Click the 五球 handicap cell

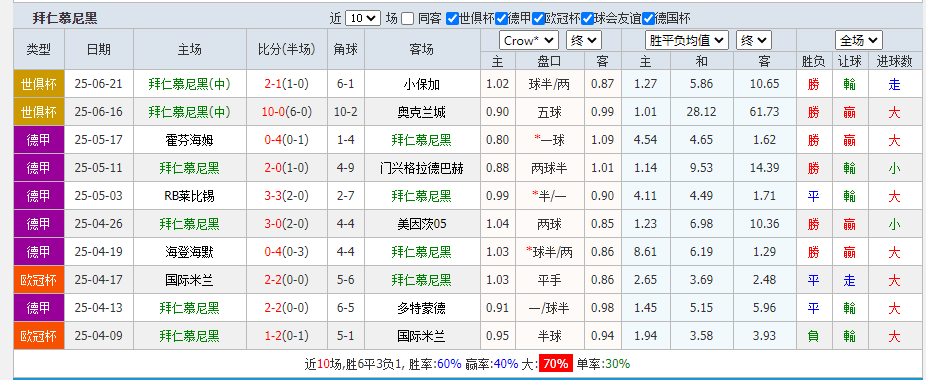tap(549, 112)
